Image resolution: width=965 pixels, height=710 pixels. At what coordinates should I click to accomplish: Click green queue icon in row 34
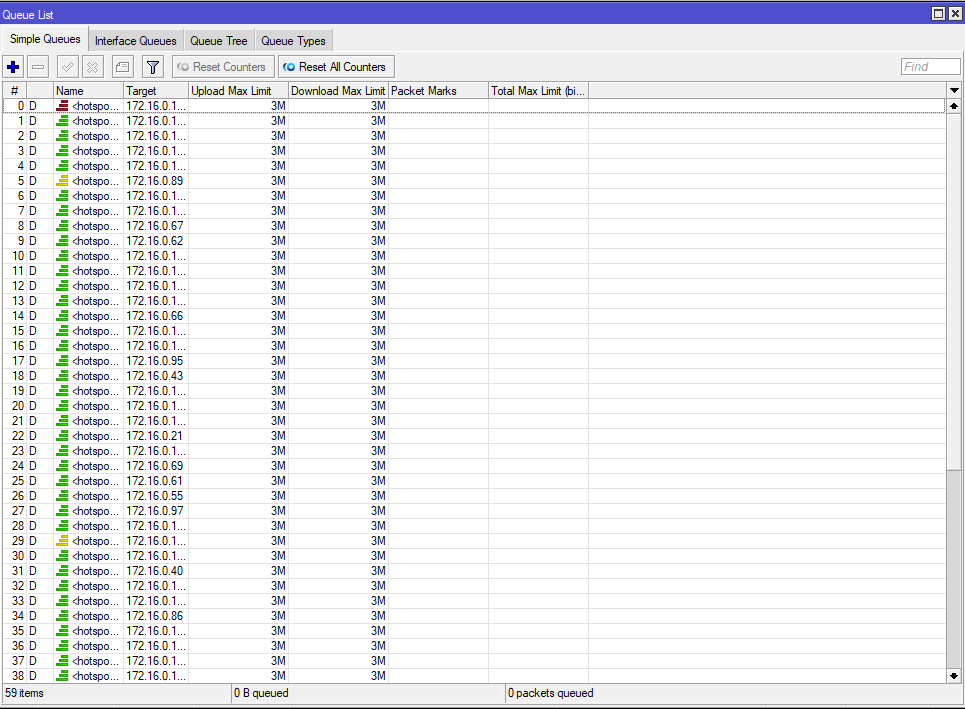(x=62, y=616)
